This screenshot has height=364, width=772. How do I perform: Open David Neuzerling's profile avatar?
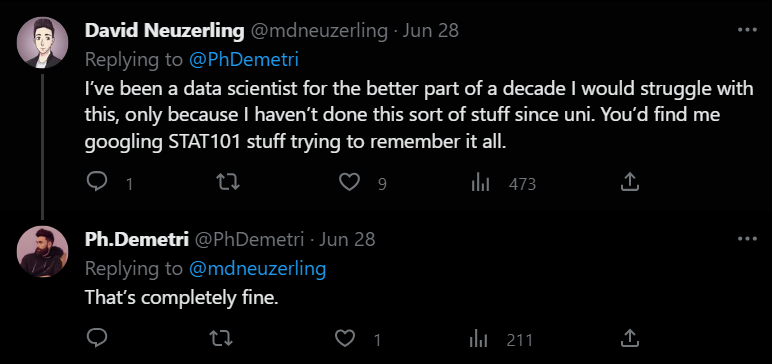point(42,42)
